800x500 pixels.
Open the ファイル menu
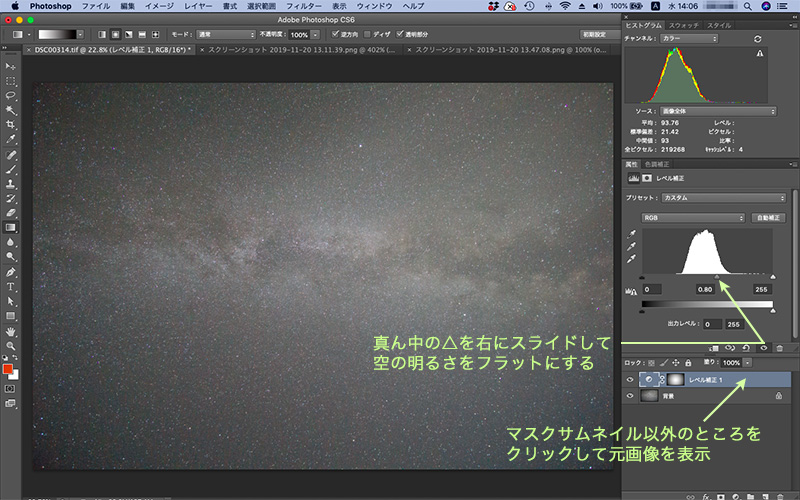(x=96, y=6)
